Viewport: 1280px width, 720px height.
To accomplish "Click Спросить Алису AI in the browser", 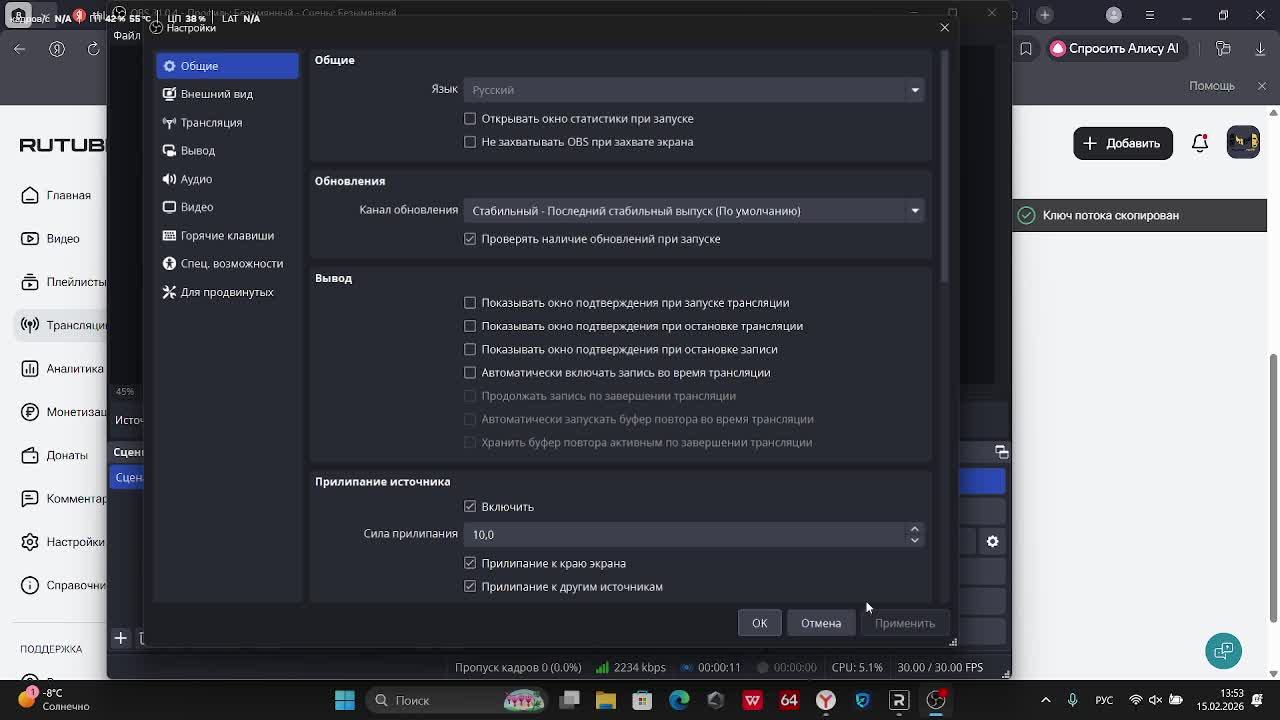I will coord(1115,48).
